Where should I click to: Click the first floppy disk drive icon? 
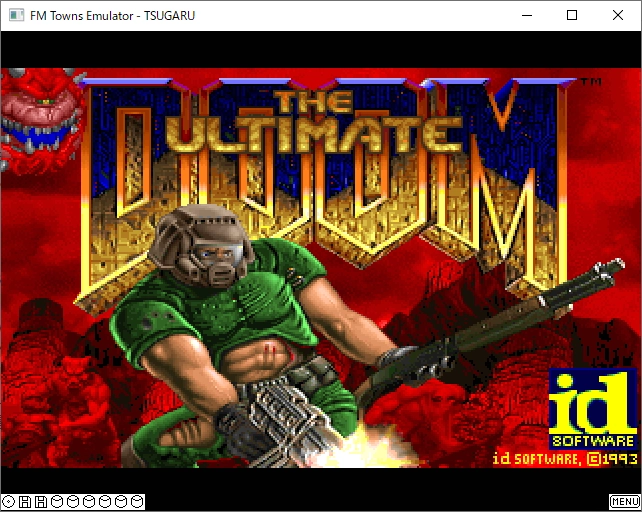24,501
